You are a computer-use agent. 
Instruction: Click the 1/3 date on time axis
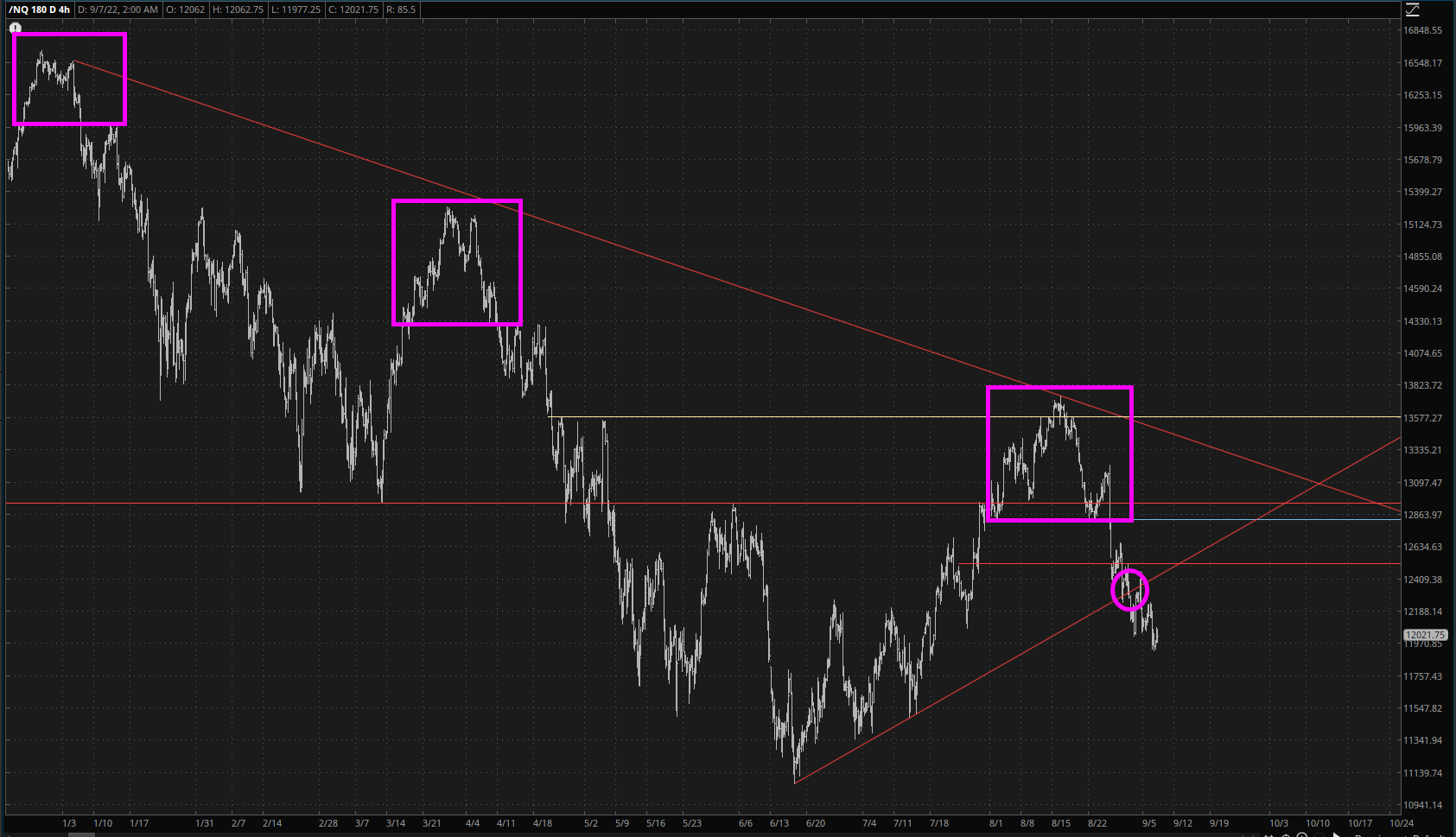[69, 823]
